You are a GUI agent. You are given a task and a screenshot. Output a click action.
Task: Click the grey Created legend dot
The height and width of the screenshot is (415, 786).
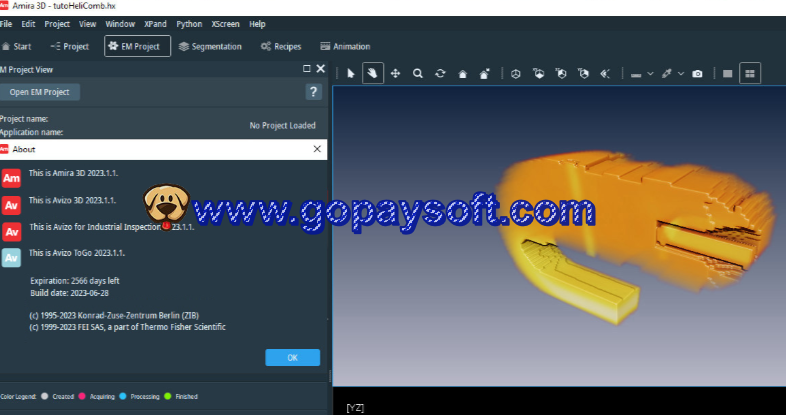coord(45,396)
